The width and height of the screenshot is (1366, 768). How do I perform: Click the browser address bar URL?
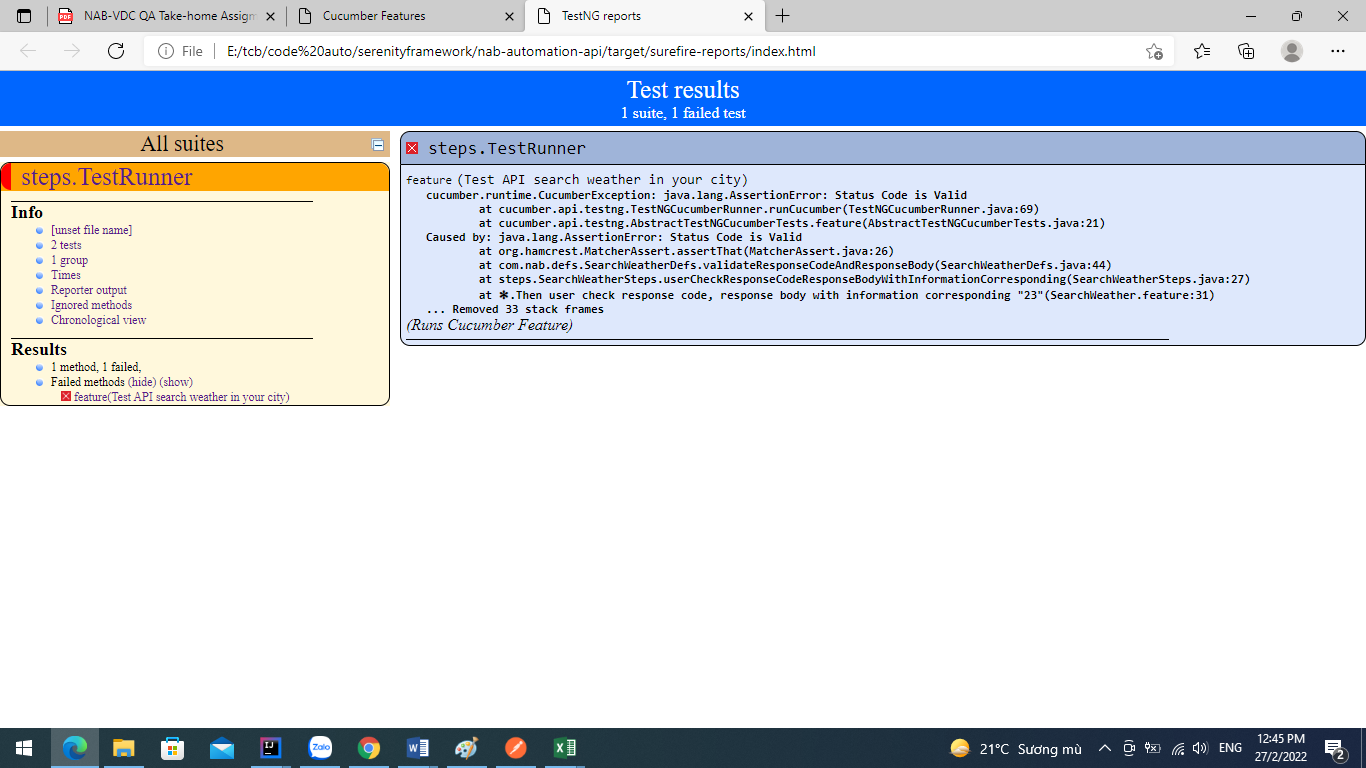pos(521,51)
